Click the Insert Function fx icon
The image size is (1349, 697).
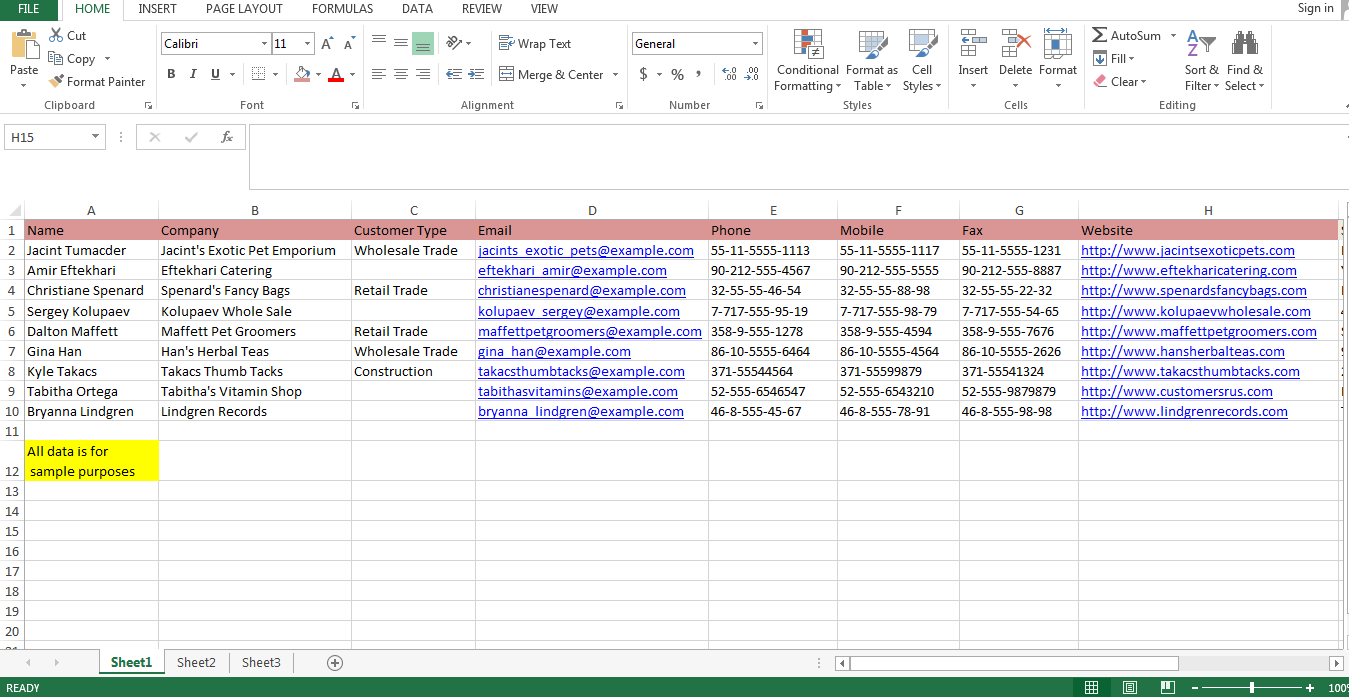click(x=227, y=137)
